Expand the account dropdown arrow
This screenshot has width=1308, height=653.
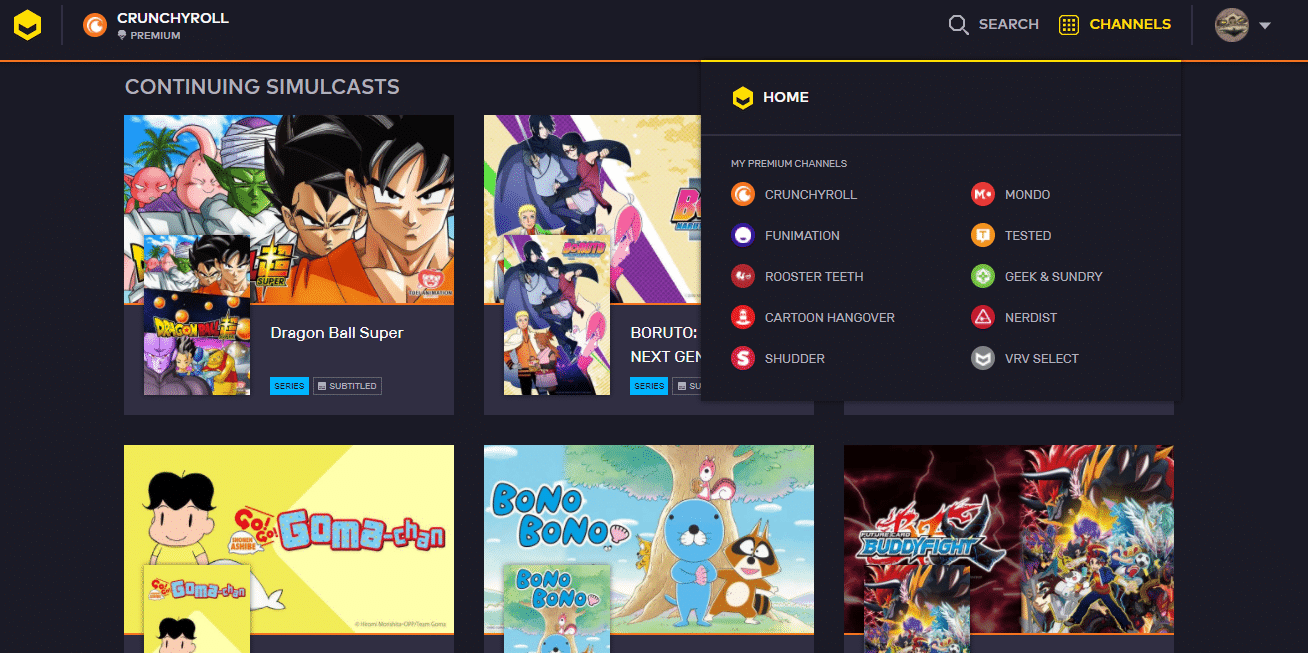[x=1265, y=26]
